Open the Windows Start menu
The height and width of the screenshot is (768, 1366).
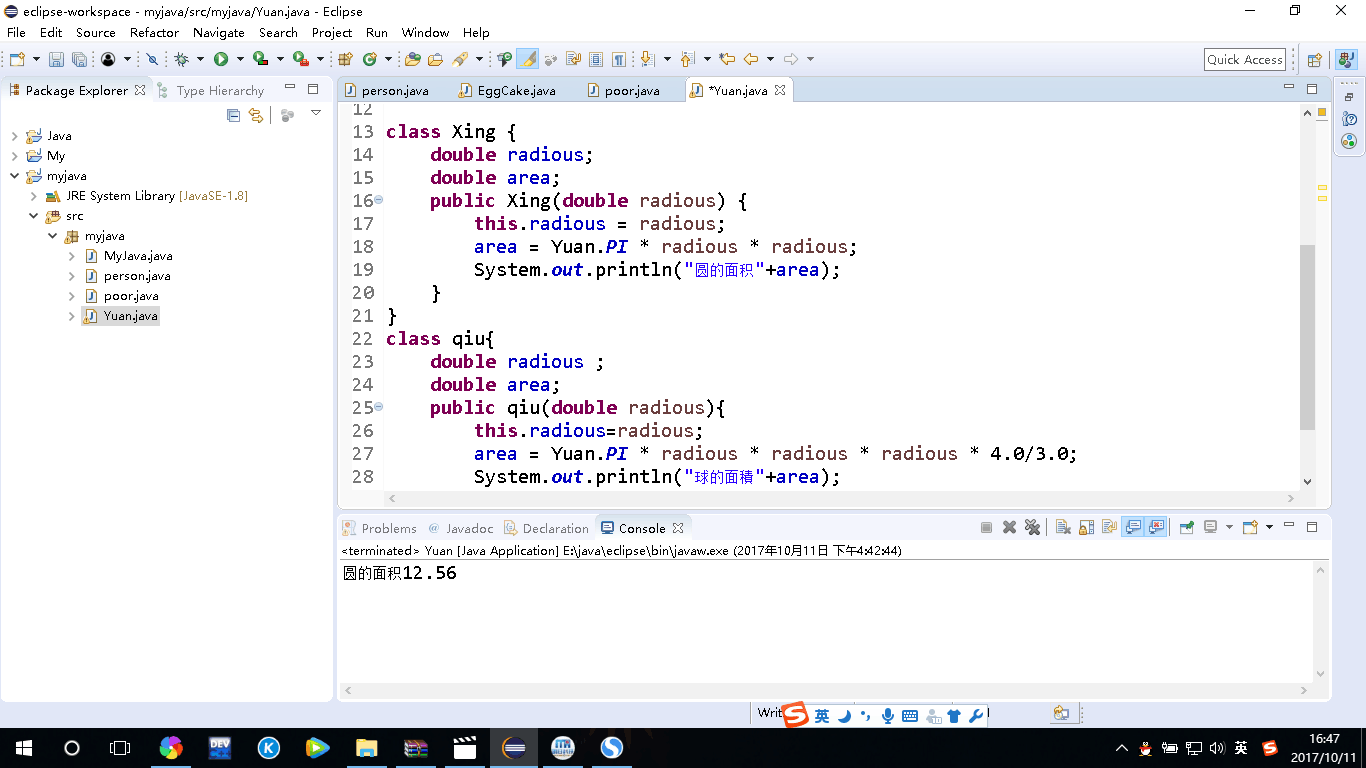(24, 747)
